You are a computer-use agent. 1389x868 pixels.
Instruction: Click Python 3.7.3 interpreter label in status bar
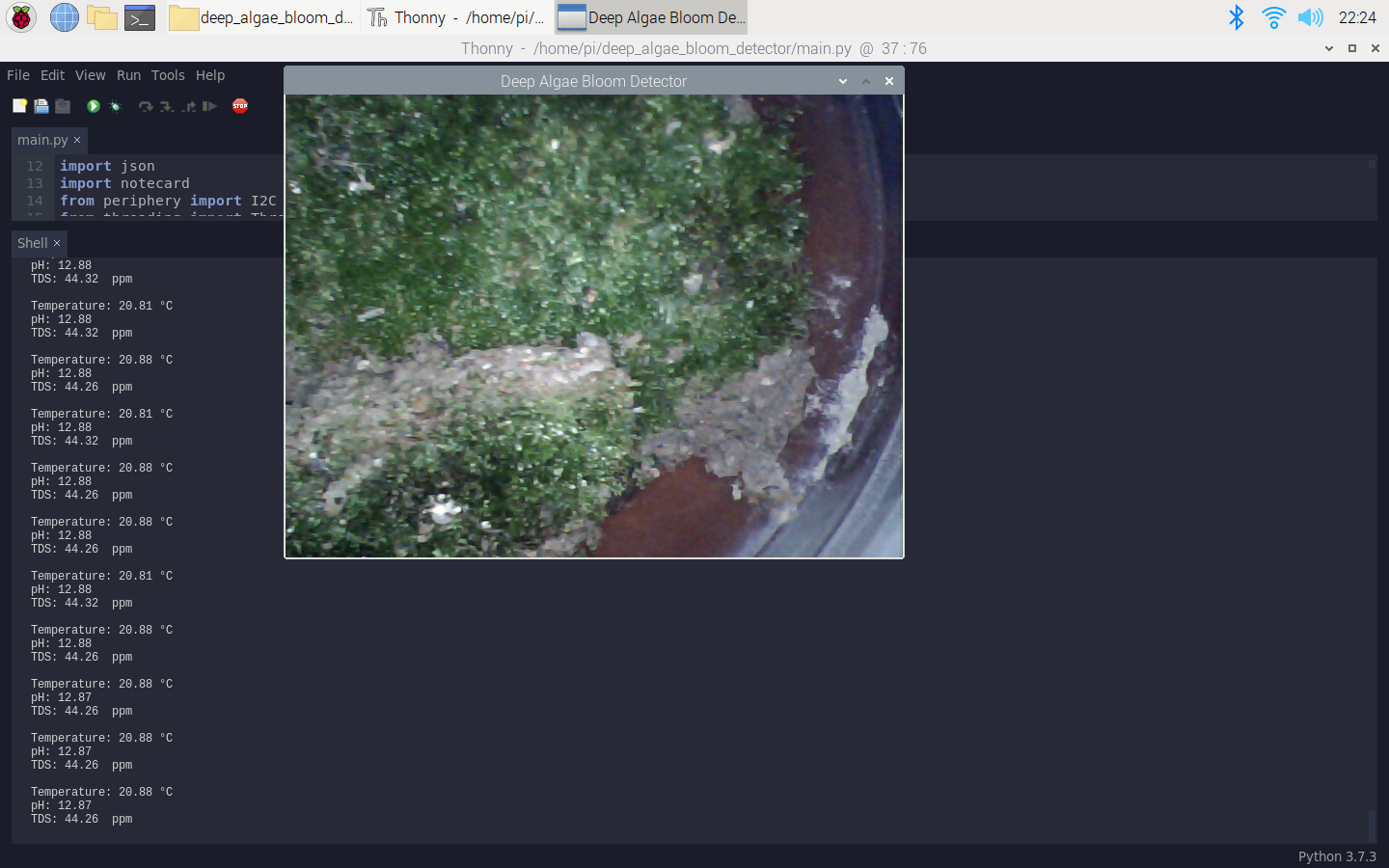click(1336, 856)
